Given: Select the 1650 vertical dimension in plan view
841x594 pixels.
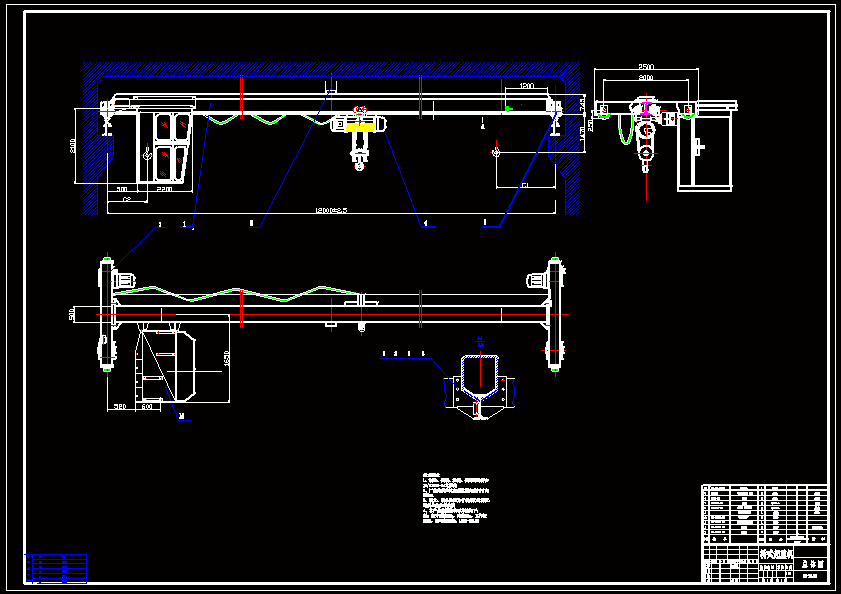Looking at the screenshot, I should click(x=226, y=358).
